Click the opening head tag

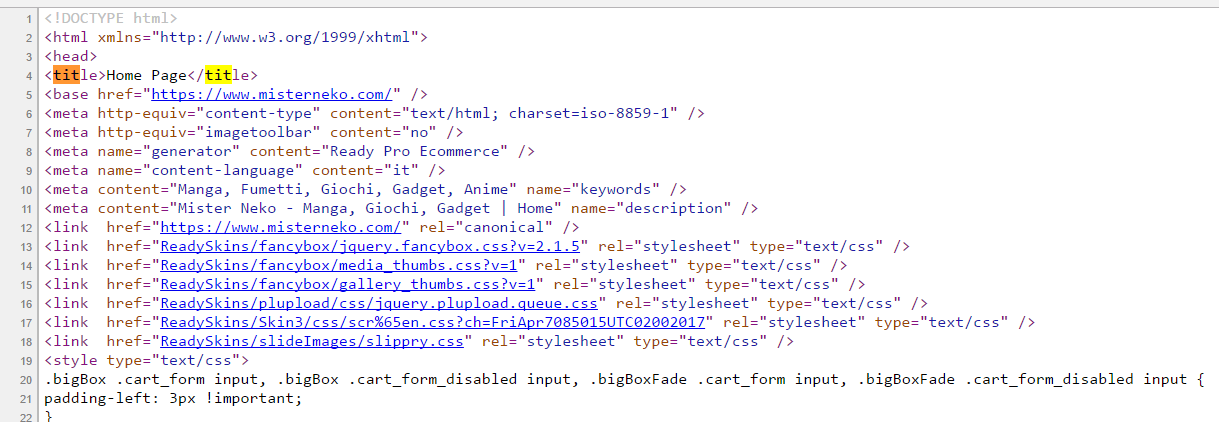pos(71,56)
